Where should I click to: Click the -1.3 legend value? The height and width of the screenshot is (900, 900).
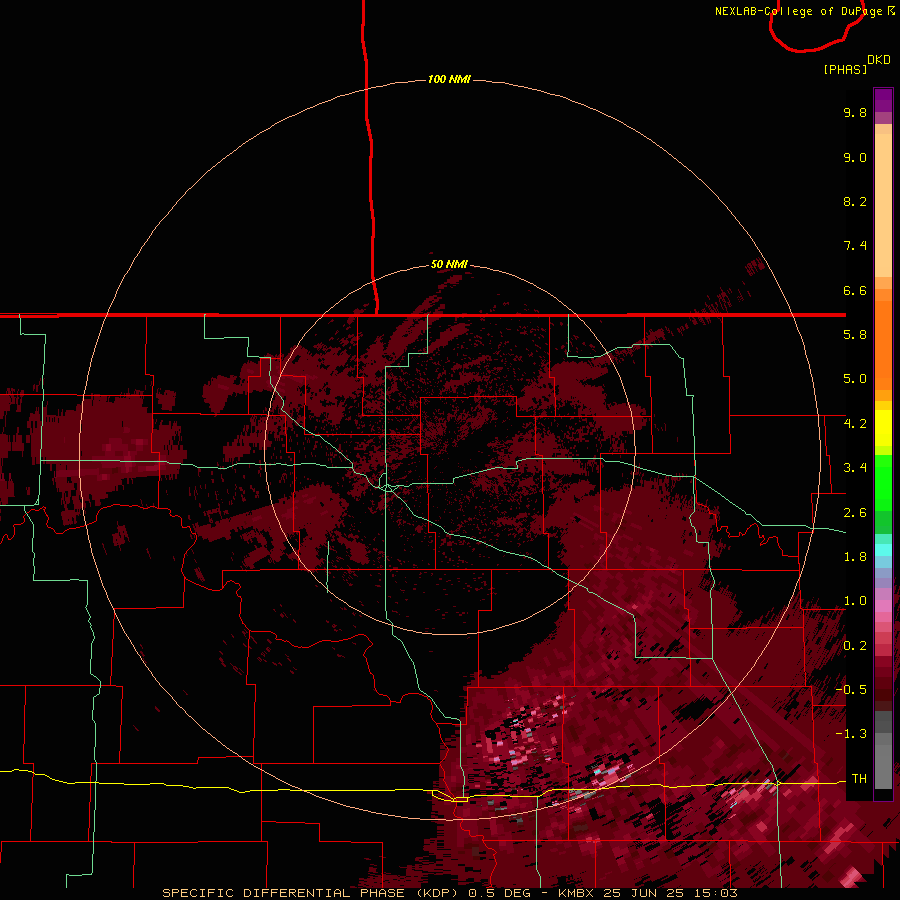851,734
